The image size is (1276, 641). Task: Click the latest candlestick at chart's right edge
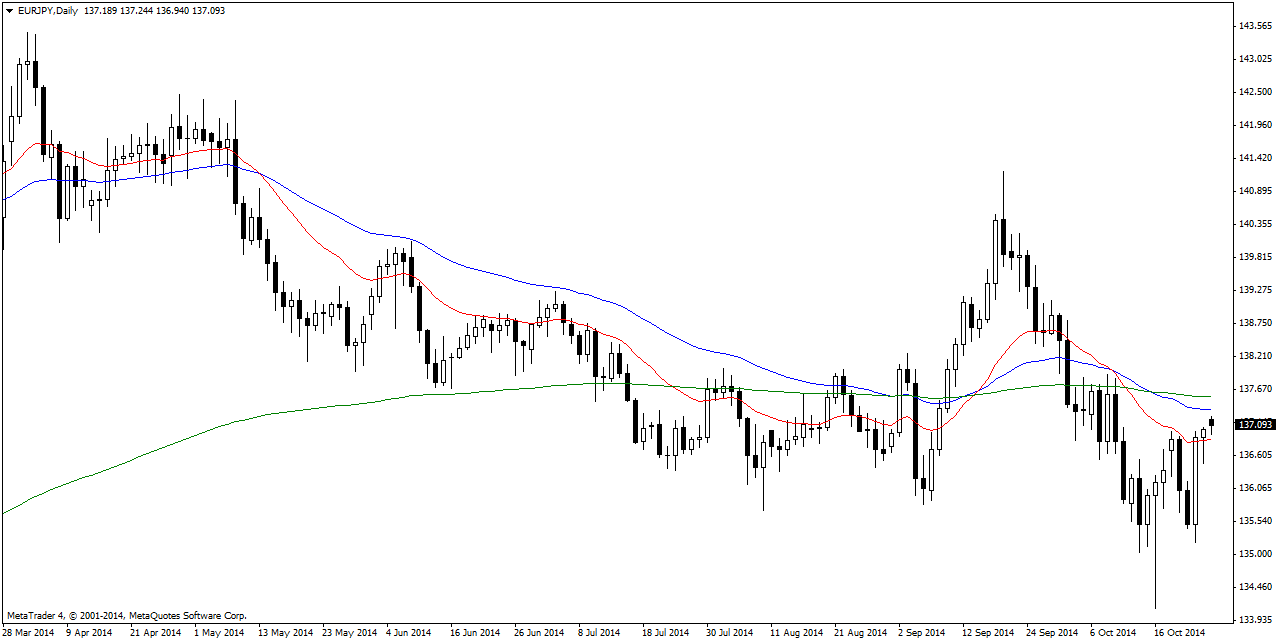(1211, 422)
